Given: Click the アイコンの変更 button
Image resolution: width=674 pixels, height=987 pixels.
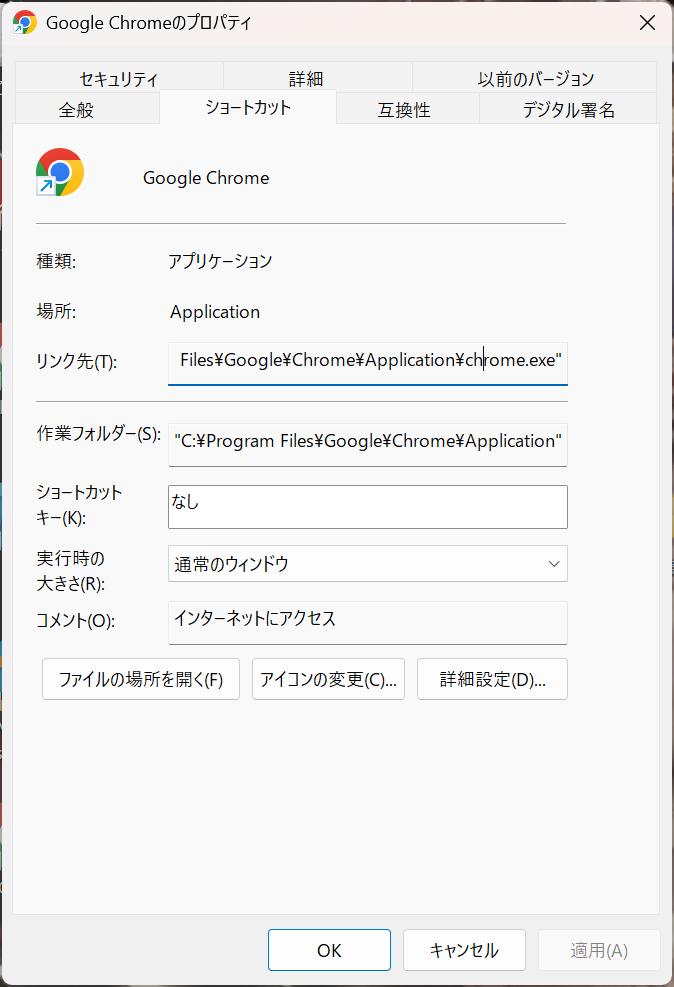Looking at the screenshot, I should pyautogui.click(x=328, y=680).
